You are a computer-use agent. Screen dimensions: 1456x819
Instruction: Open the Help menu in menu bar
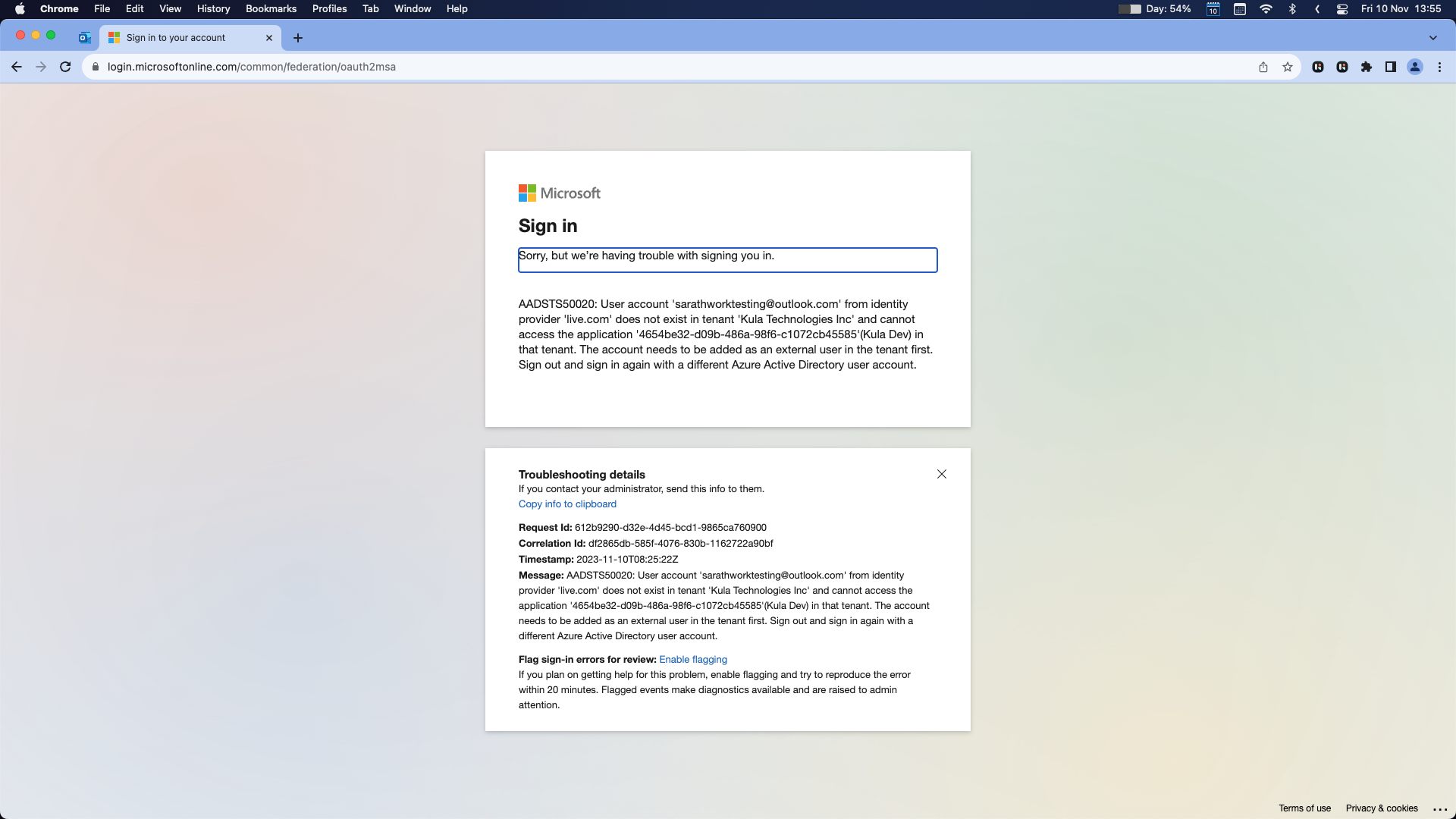coord(457,9)
